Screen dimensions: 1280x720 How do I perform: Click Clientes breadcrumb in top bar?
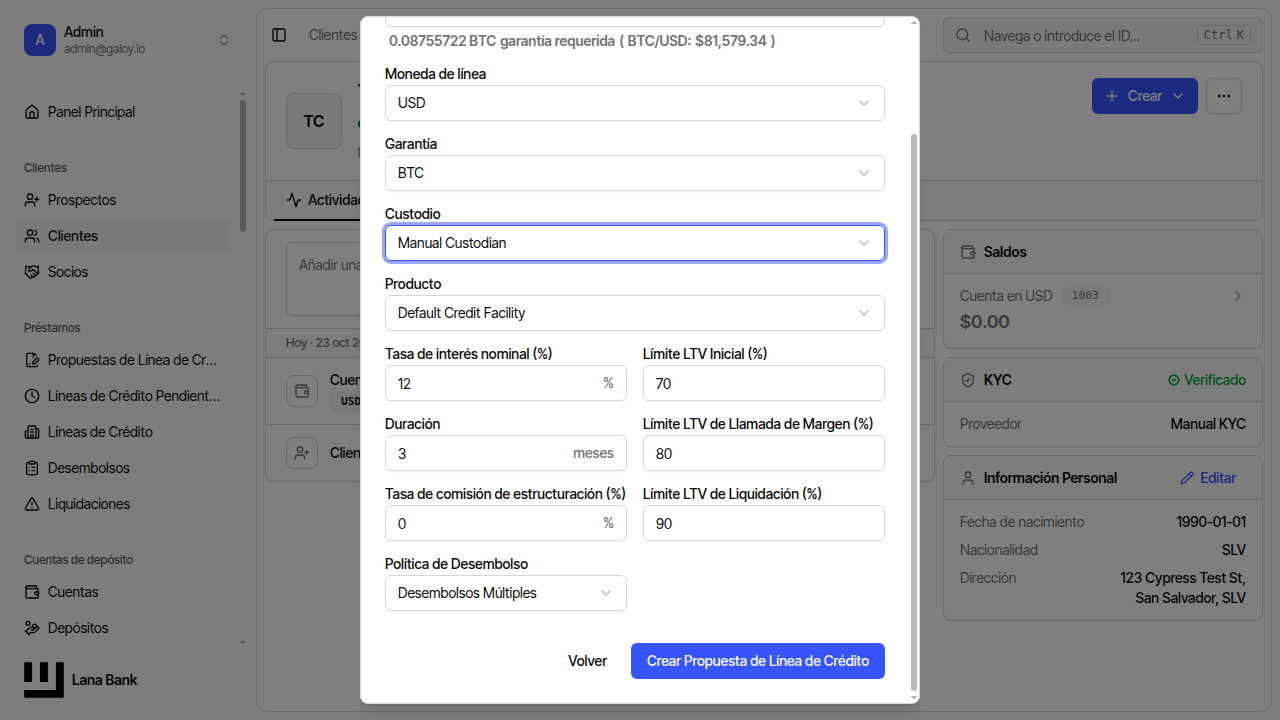click(332, 35)
